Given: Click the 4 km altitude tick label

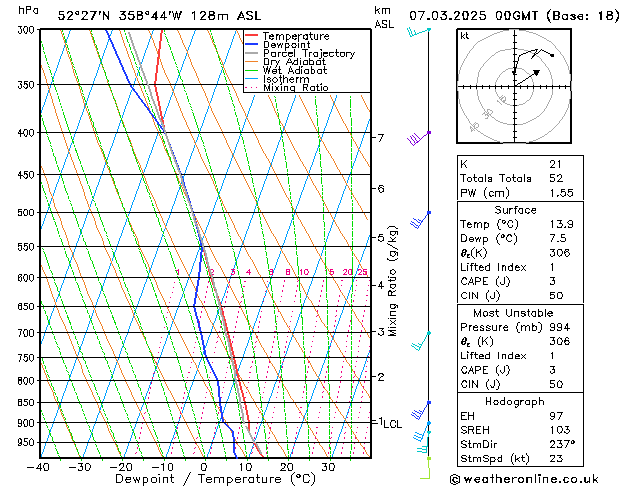Looking at the screenshot, I should (381, 286).
